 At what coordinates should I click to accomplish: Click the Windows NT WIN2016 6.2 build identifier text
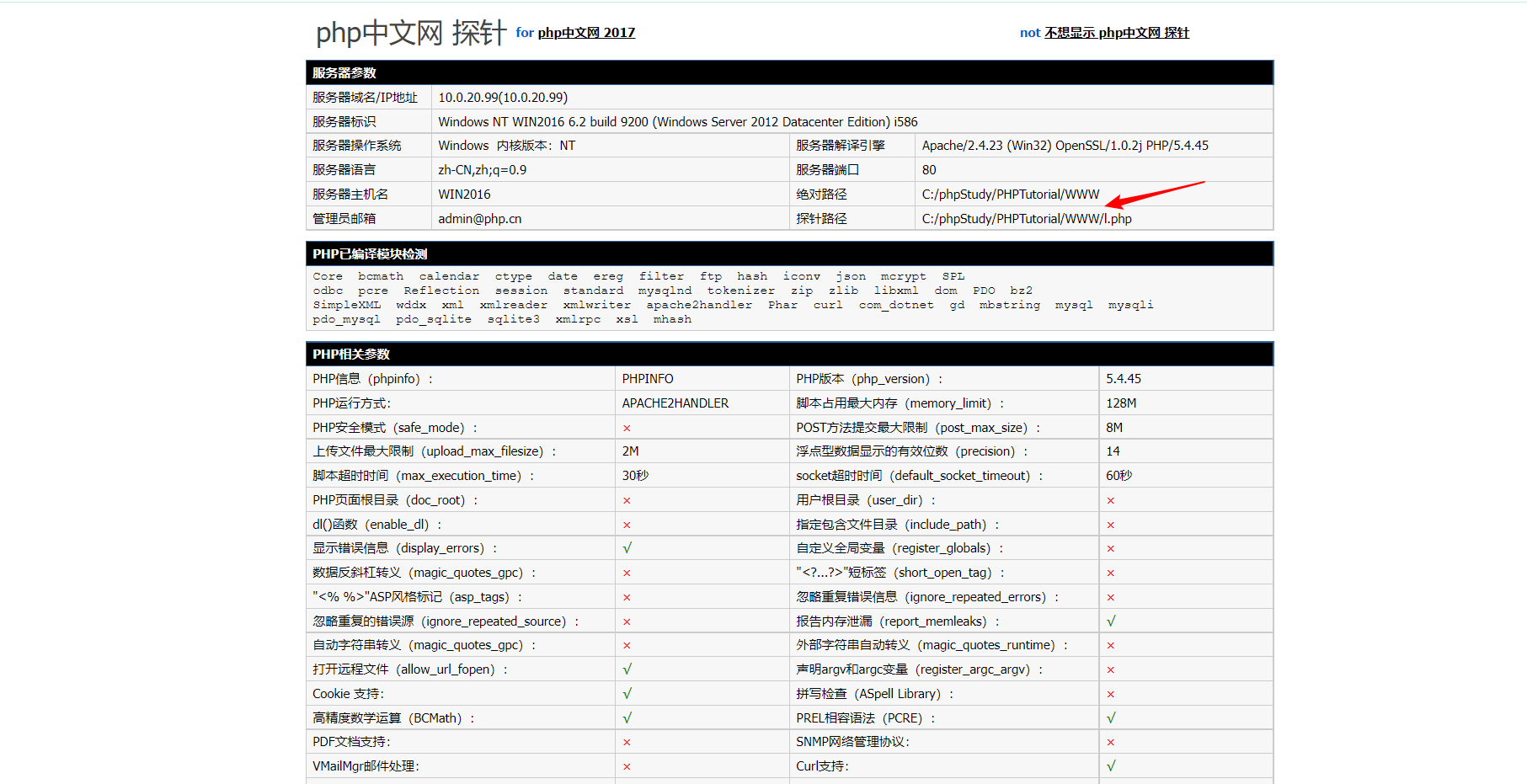coord(678,122)
